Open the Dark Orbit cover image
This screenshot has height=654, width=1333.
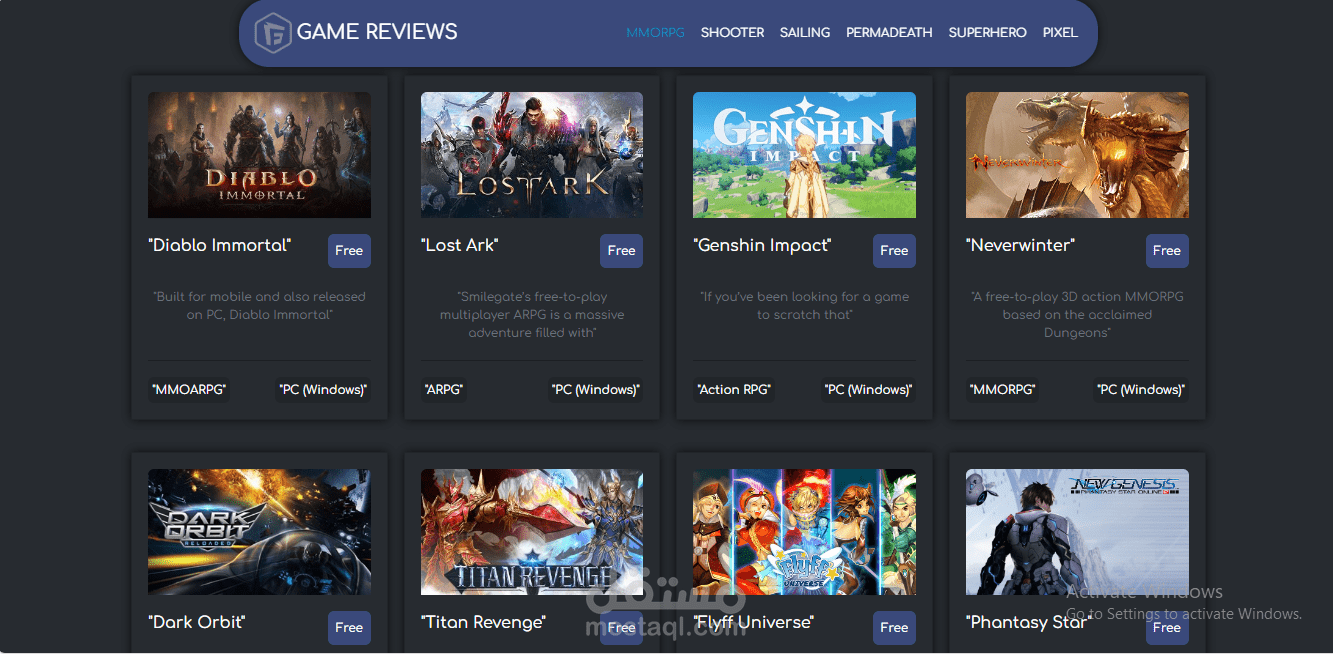click(259, 532)
